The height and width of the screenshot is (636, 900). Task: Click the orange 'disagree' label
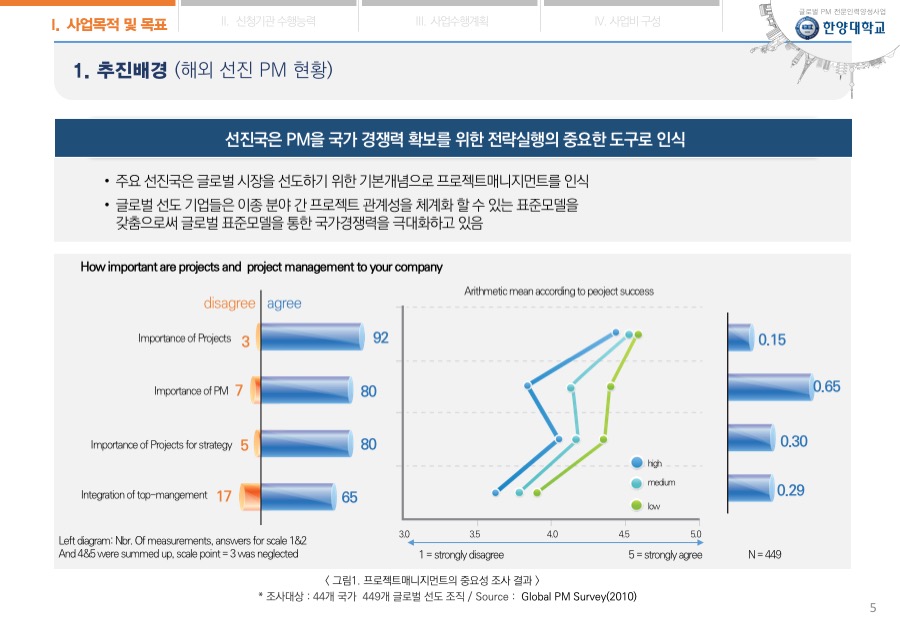[229, 303]
